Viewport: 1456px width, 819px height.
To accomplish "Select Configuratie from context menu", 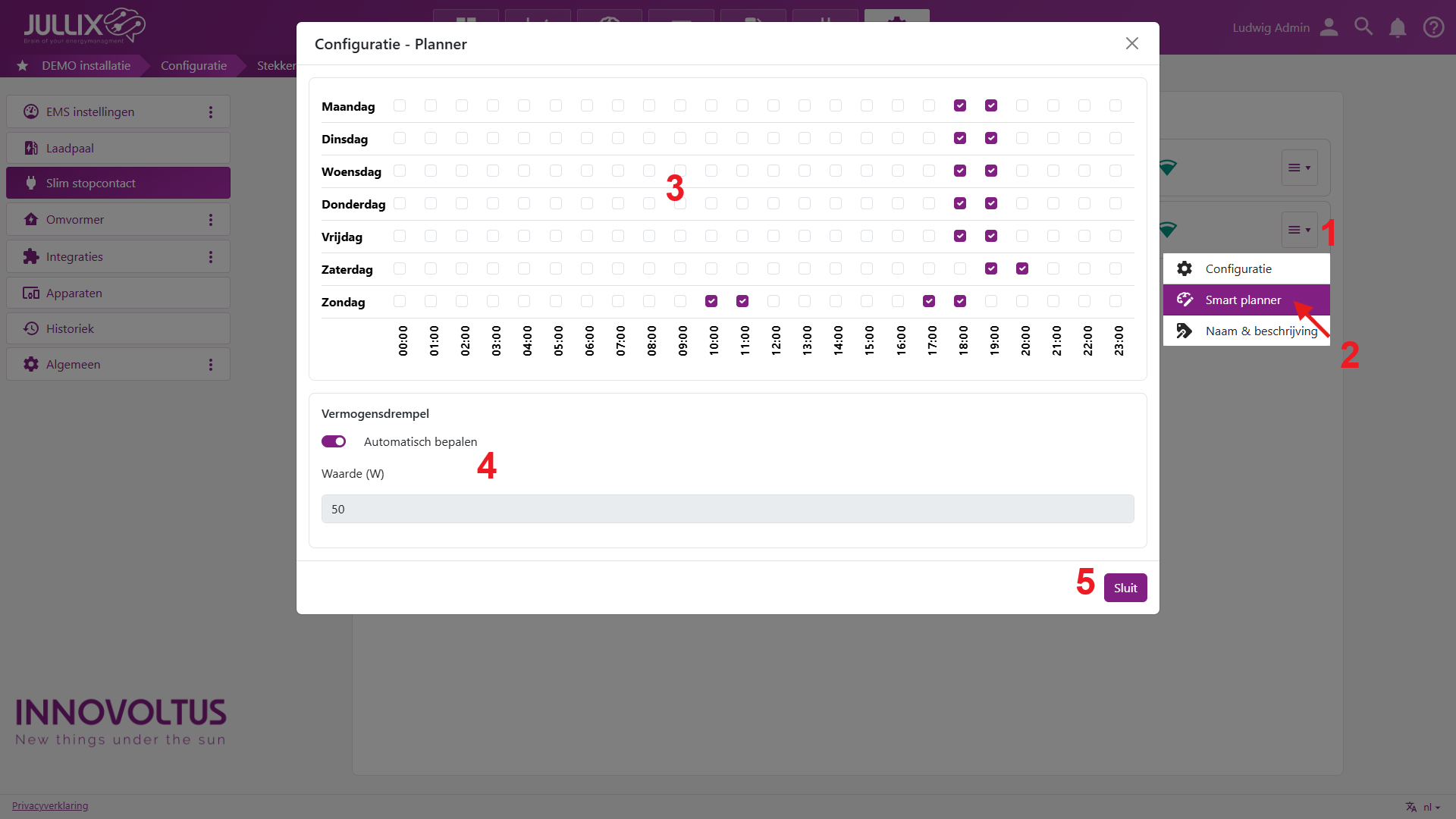I will 1238,268.
